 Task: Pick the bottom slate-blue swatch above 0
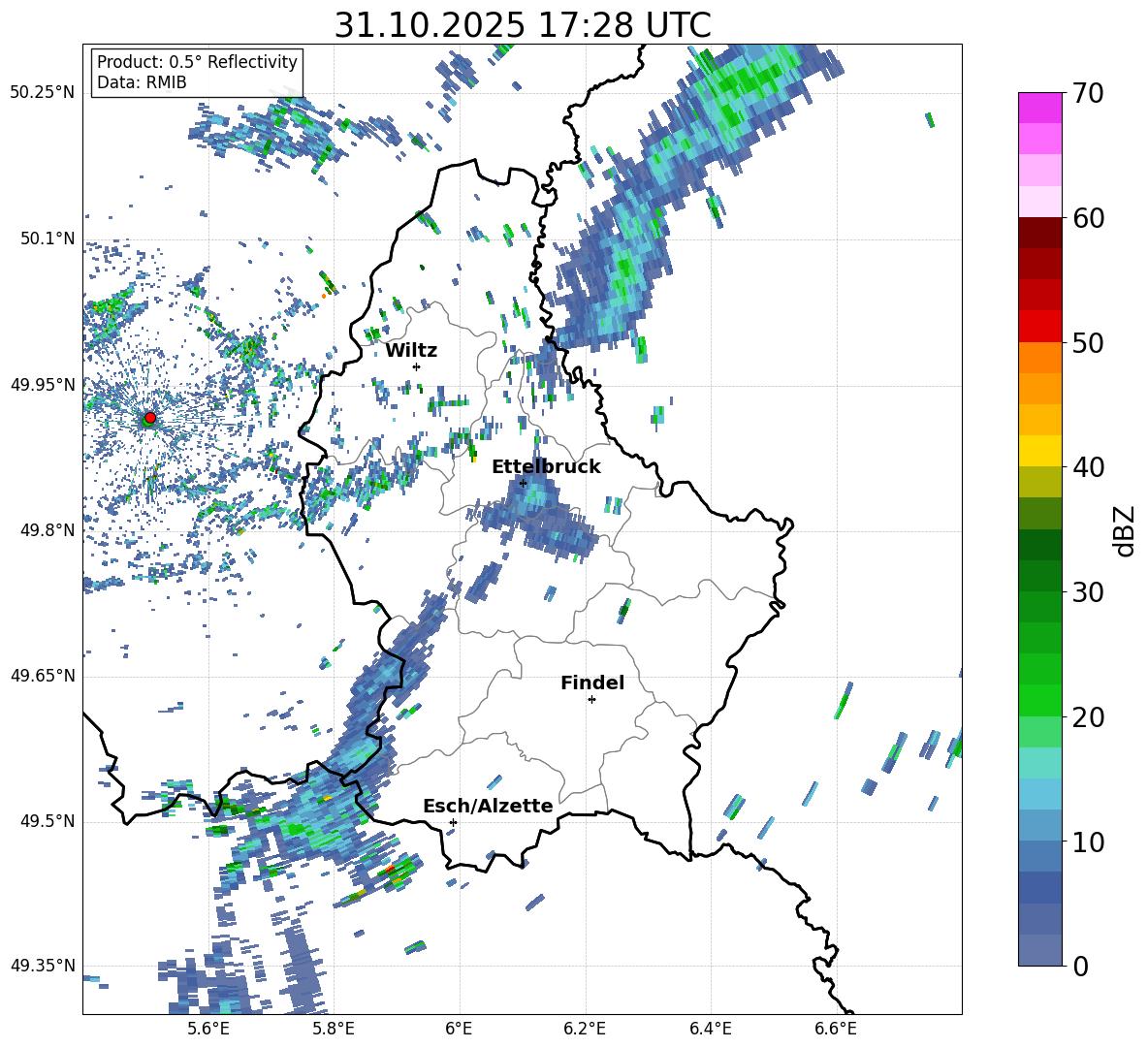[1040, 950]
